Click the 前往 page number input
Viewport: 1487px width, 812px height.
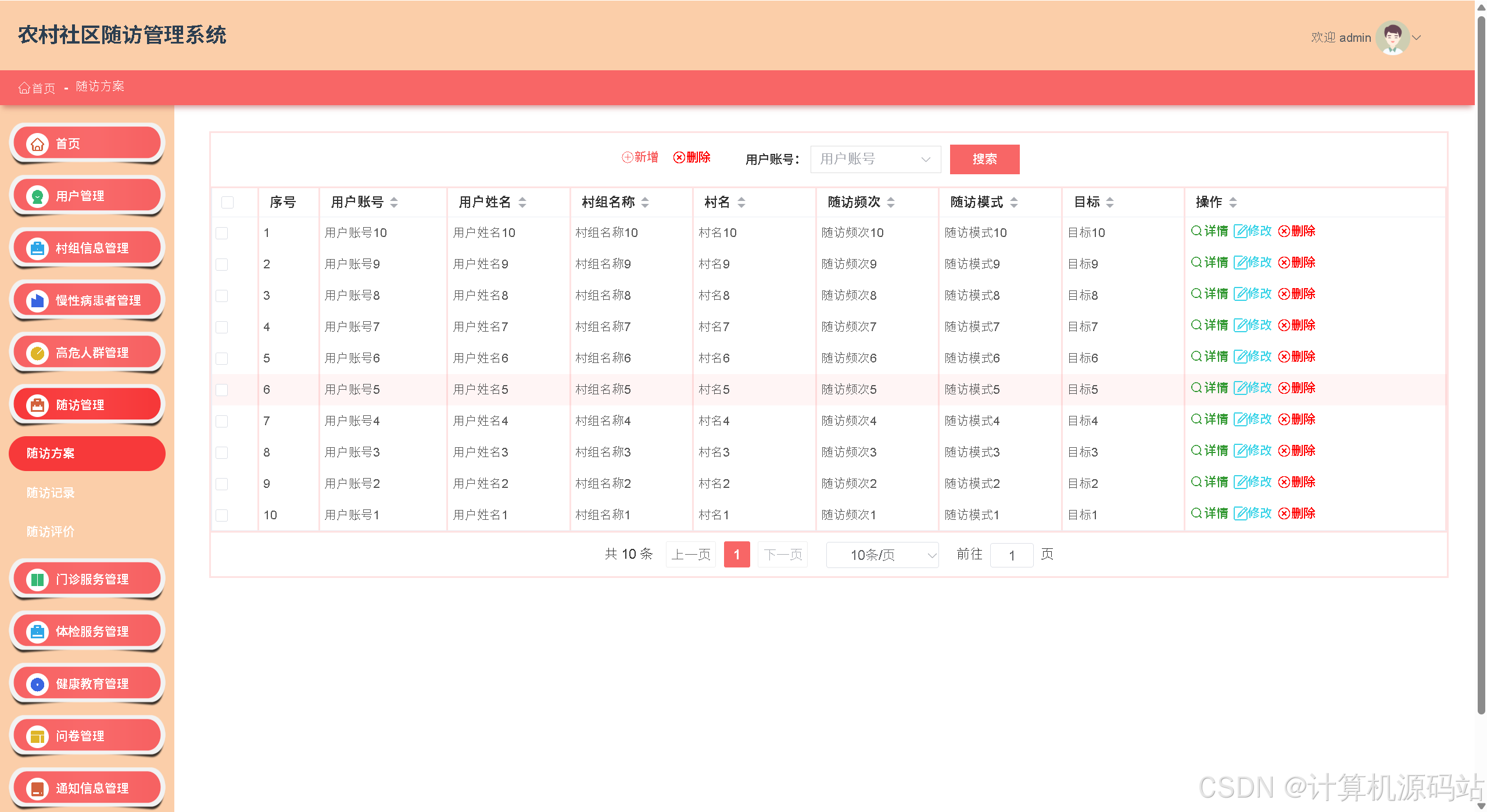[x=1012, y=555]
